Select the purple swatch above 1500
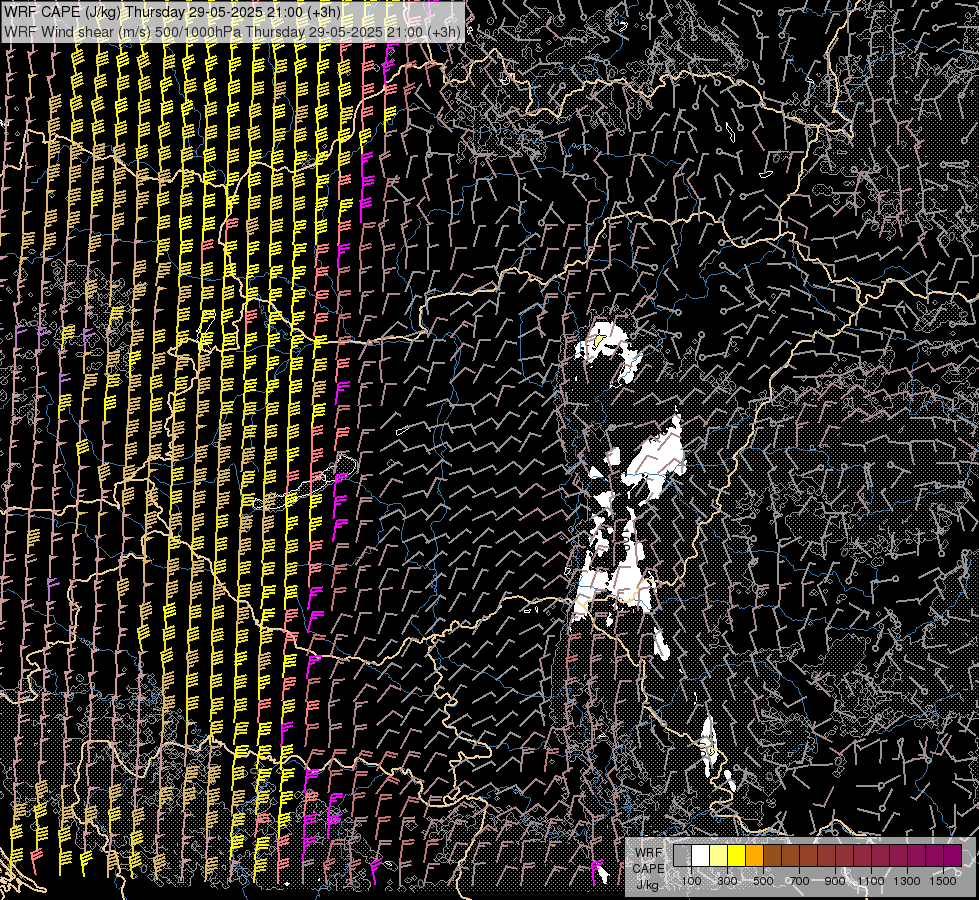The width and height of the screenshot is (979, 900). pyautogui.click(x=953, y=855)
